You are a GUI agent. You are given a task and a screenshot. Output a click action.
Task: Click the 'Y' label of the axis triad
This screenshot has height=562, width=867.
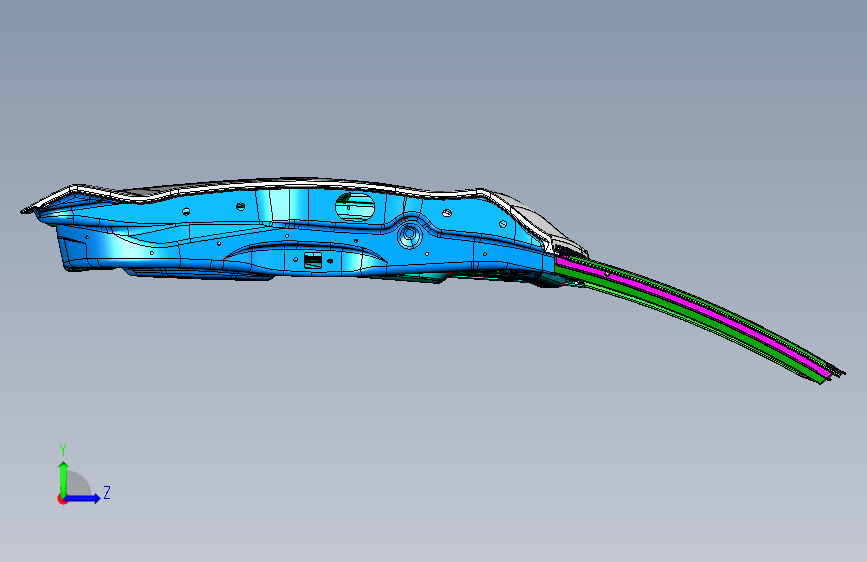click(63, 450)
